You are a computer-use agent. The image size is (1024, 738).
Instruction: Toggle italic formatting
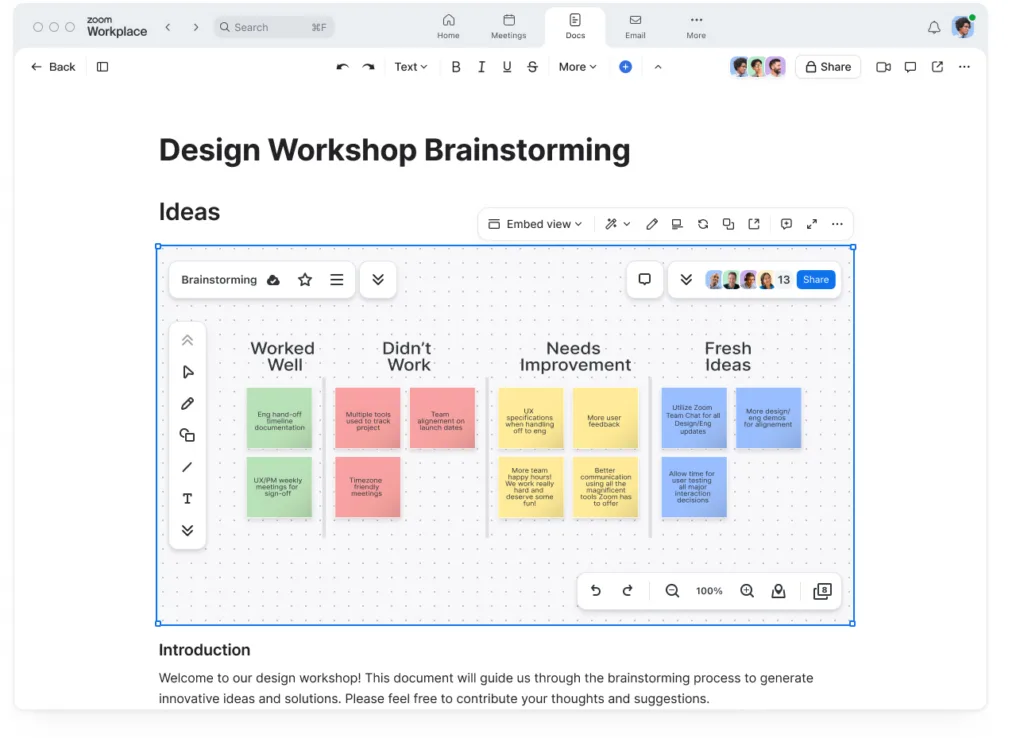481,67
